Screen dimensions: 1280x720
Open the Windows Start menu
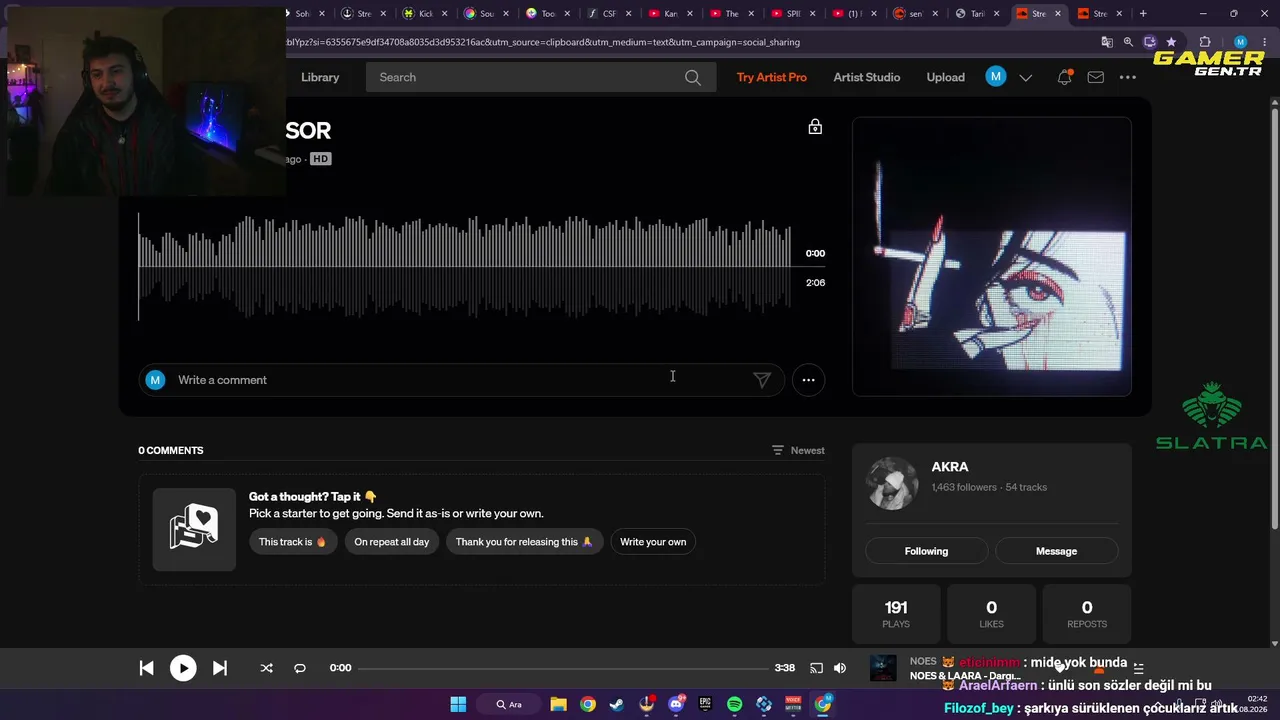(x=458, y=704)
